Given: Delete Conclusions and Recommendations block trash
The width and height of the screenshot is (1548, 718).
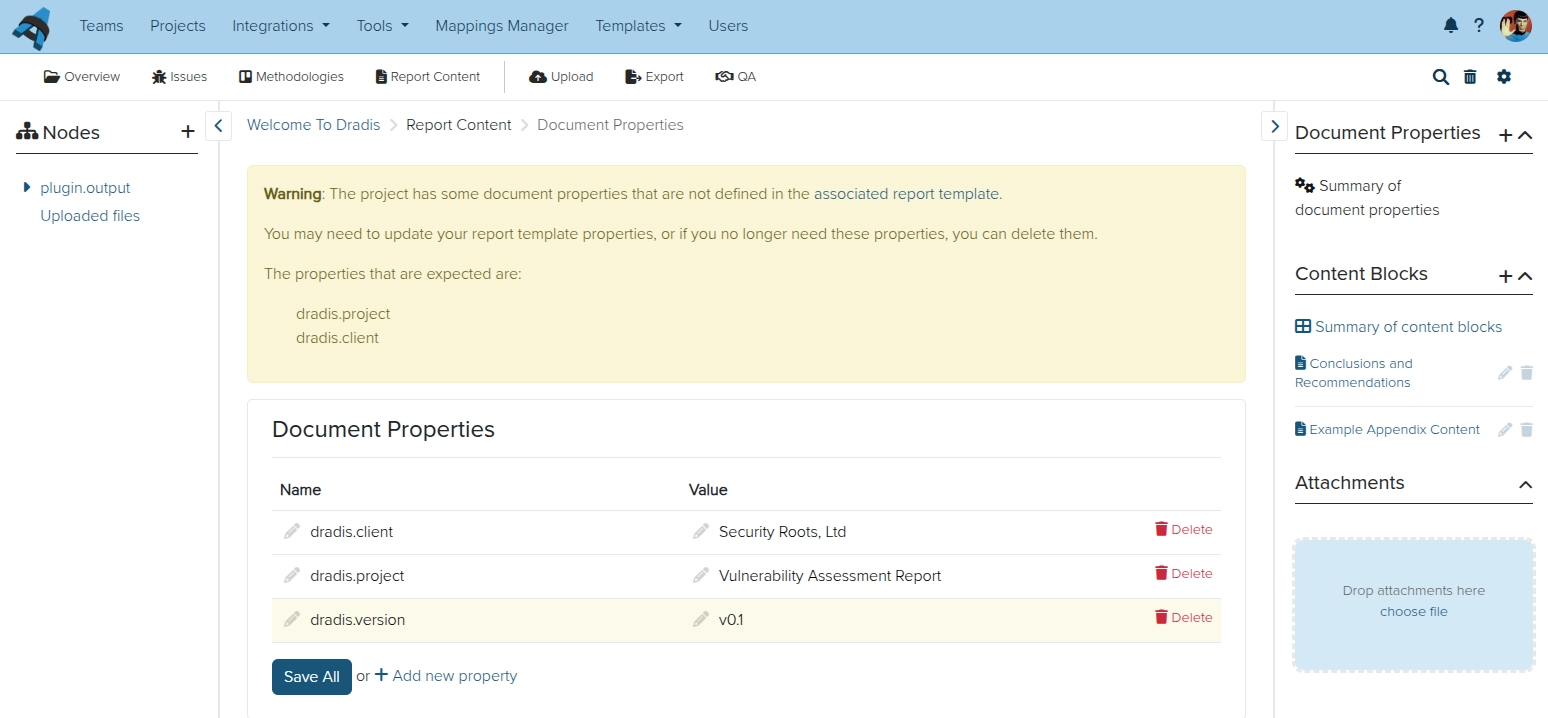Looking at the screenshot, I should coord(1526,373).
